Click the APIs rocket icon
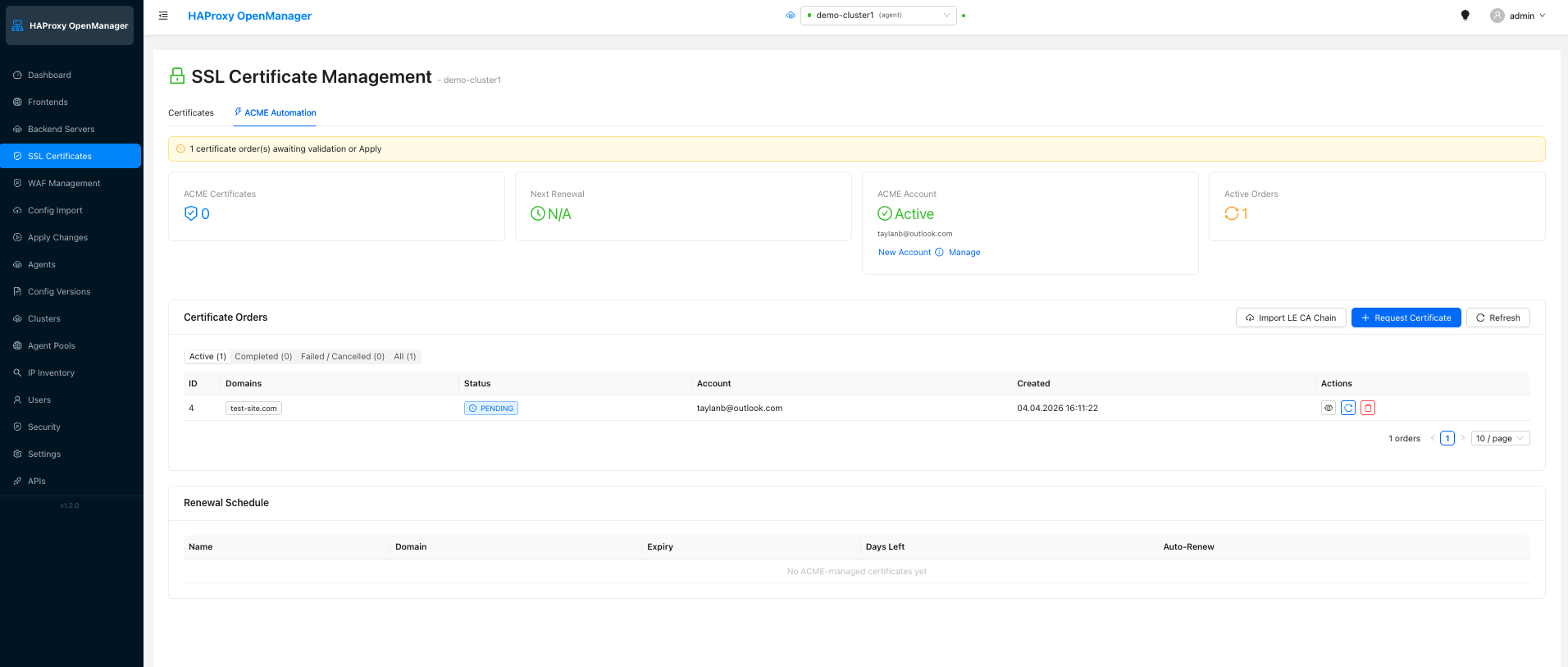Image resolution: width=1568 pixels, height=667 pixels. coord(17,481)
